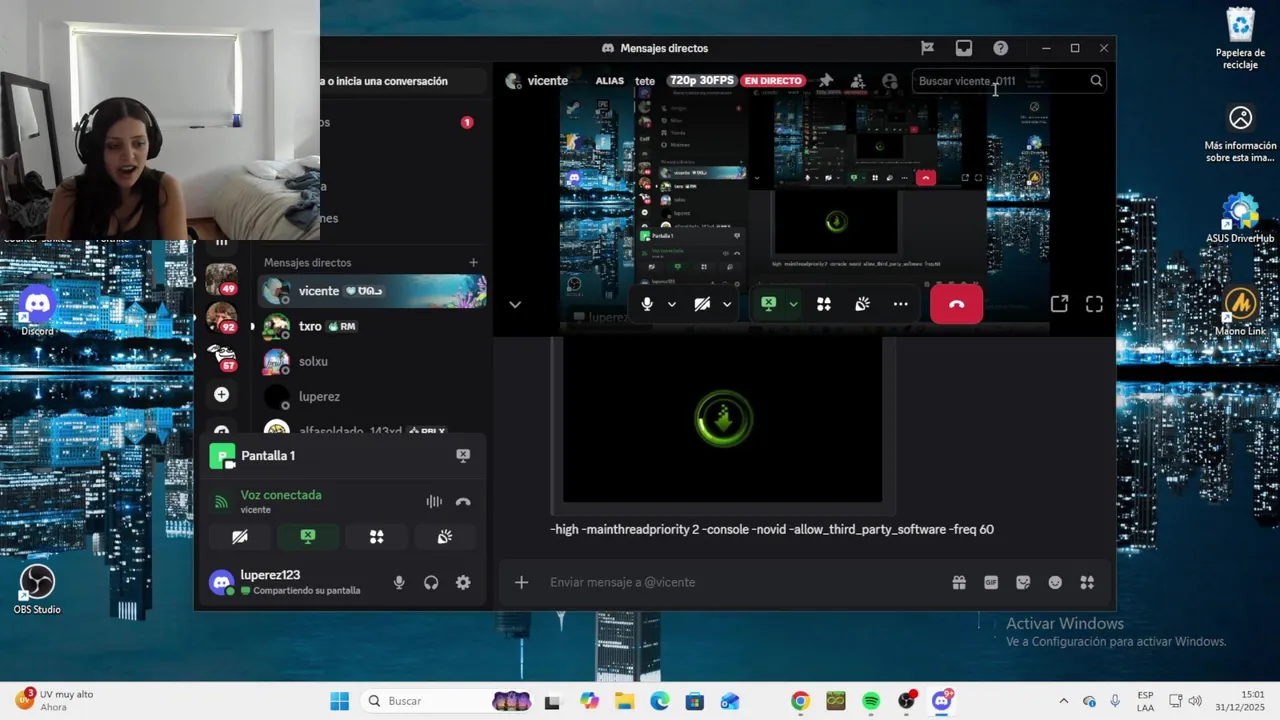The width and height of the screenshot is (1280, 720).
Task: Click the green download image in chat
Action: click(x=723, y=419)
